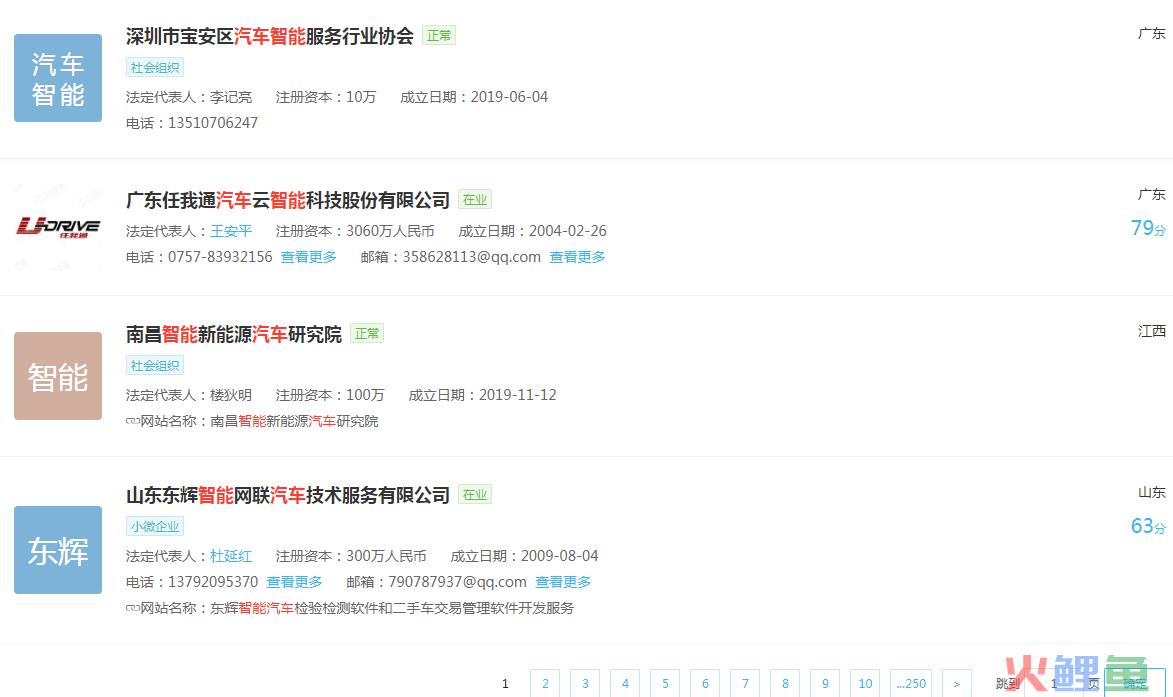View more emails for 790787937@qq.com
Image resolution: width=1173 pixels, height=697 pixels.
point(563,582)
